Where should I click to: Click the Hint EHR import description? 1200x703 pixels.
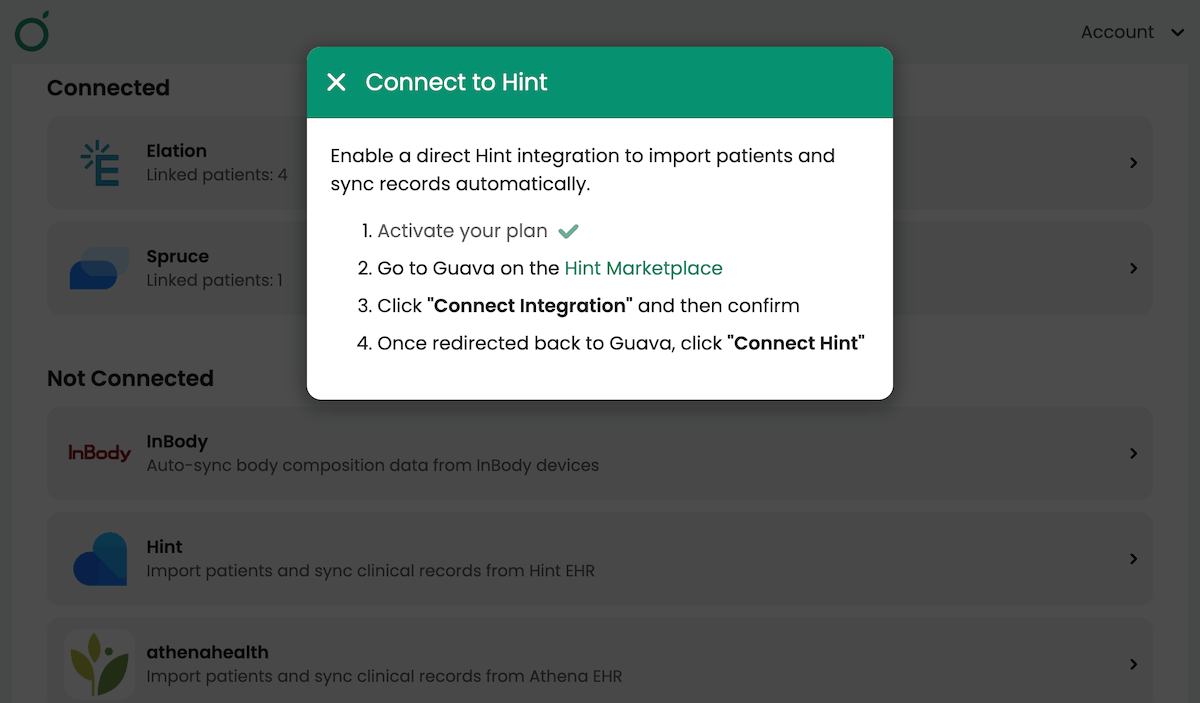pos(370,571)
